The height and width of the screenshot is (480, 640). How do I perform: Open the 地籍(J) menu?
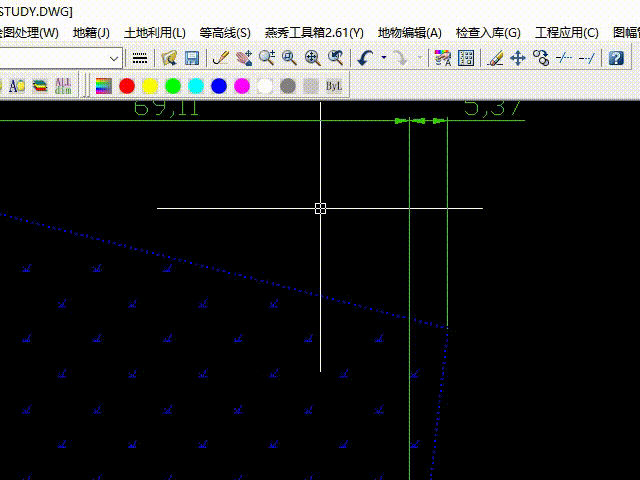point(91,33)
